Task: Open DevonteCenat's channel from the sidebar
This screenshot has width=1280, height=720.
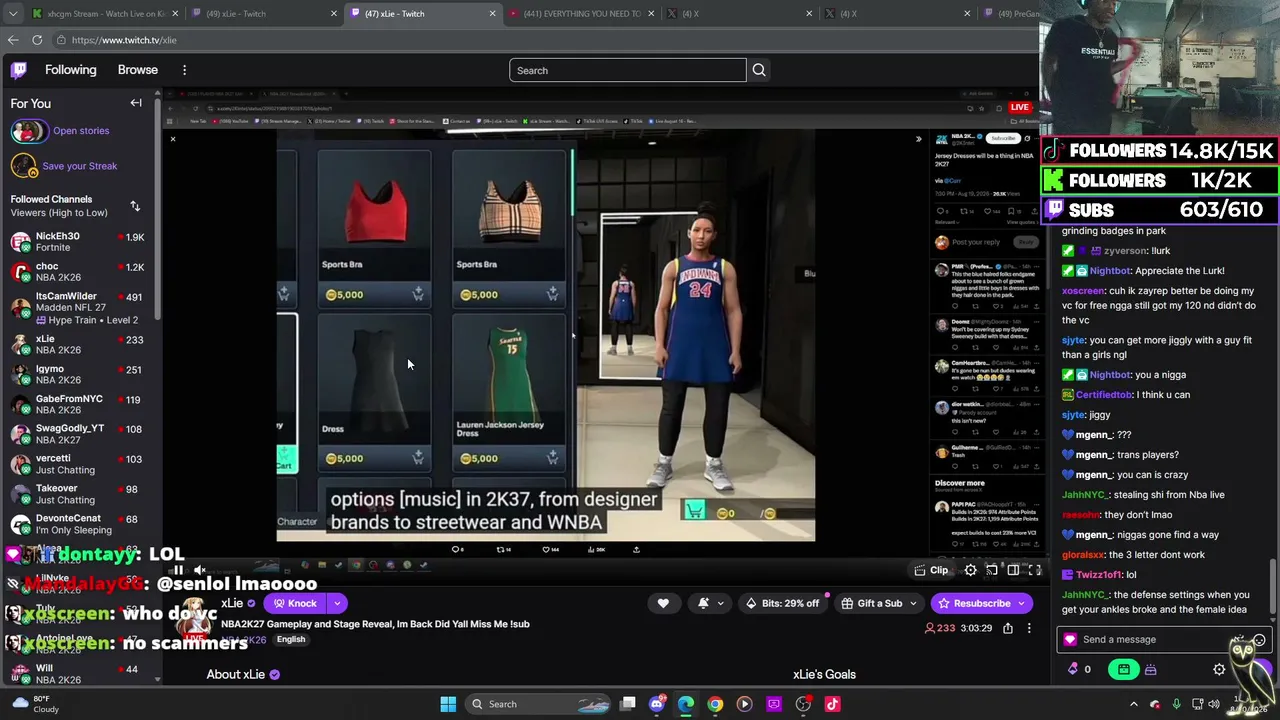Action: [x=78, y=524]
